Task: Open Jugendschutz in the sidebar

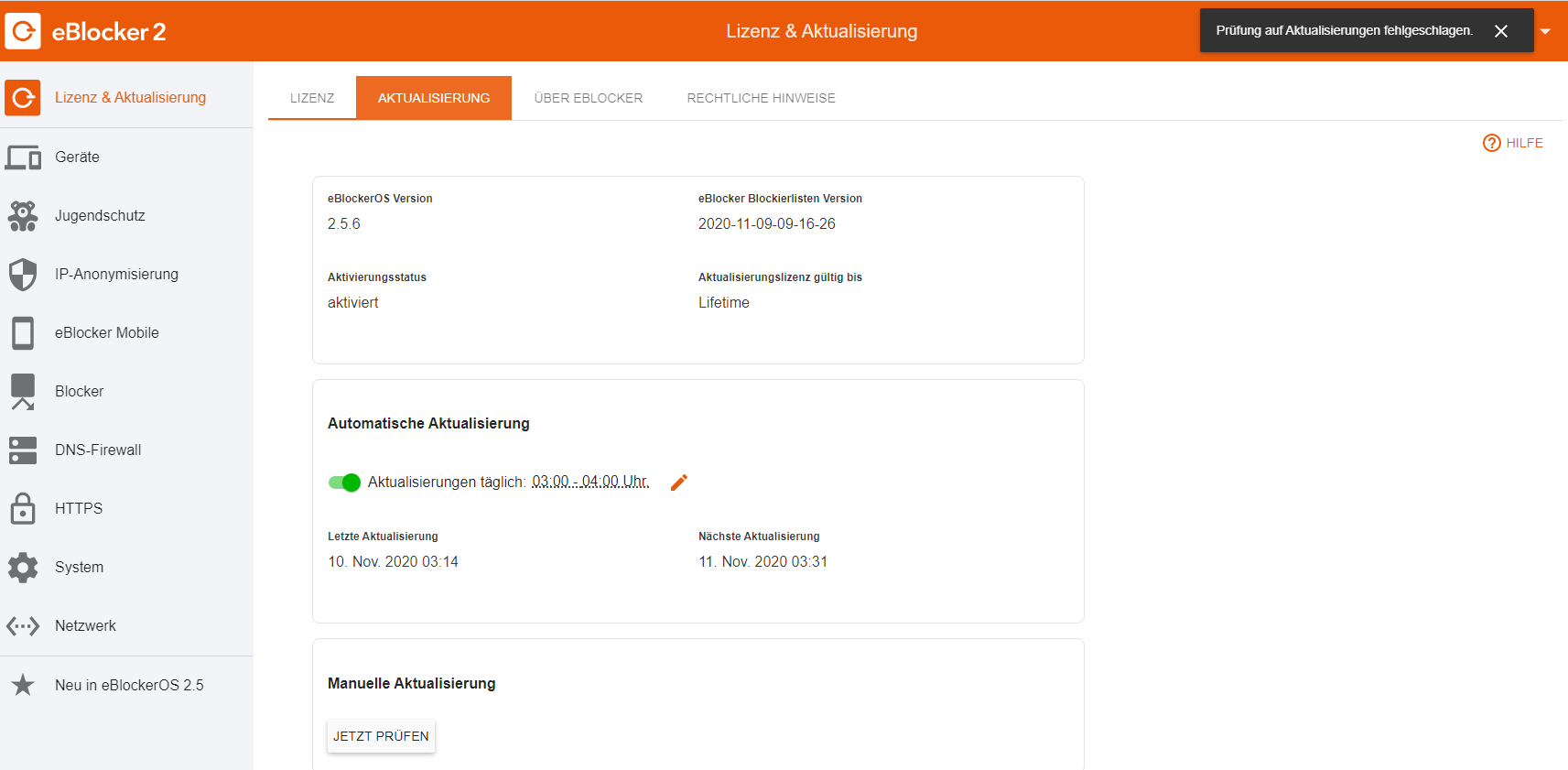Action: click(126, 216)
